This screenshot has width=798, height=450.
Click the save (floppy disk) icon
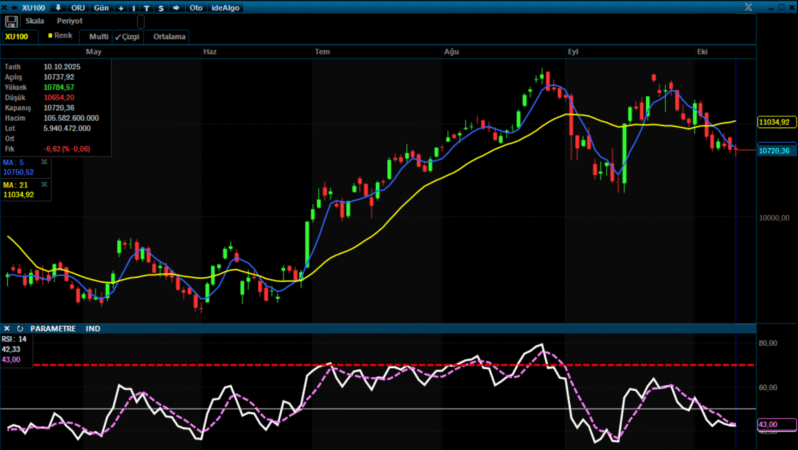coord(11,21)
